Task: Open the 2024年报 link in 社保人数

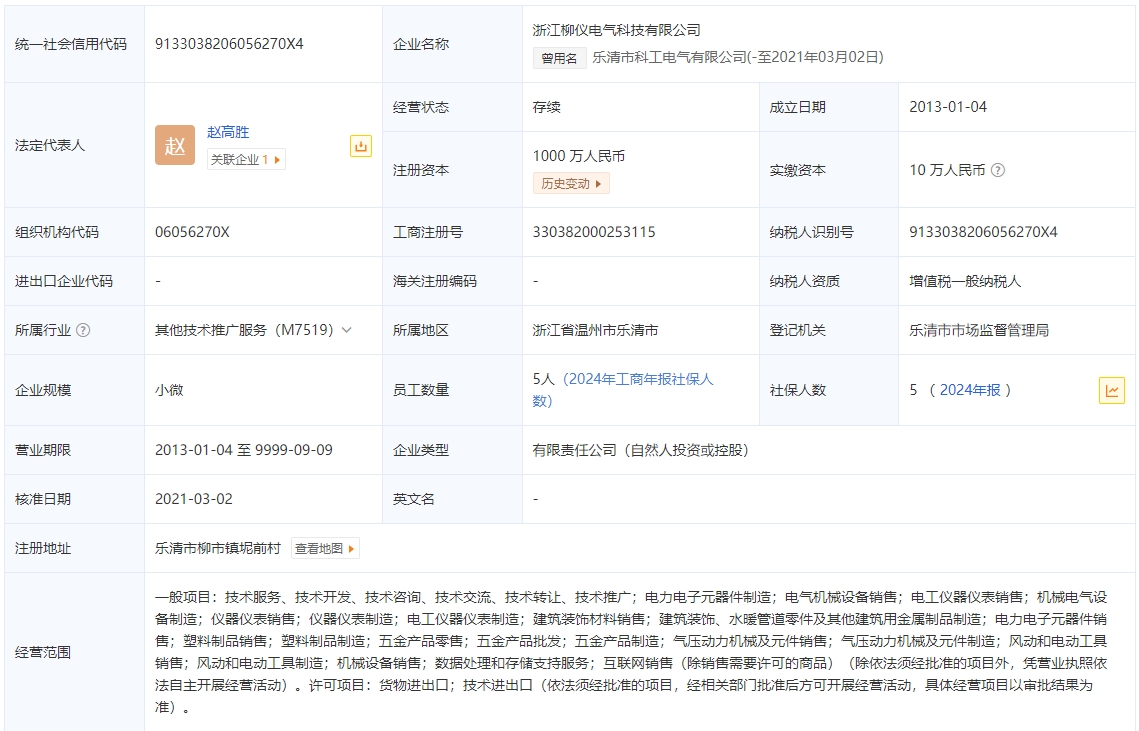Action: pyautogui.click(x=970, y=390)
